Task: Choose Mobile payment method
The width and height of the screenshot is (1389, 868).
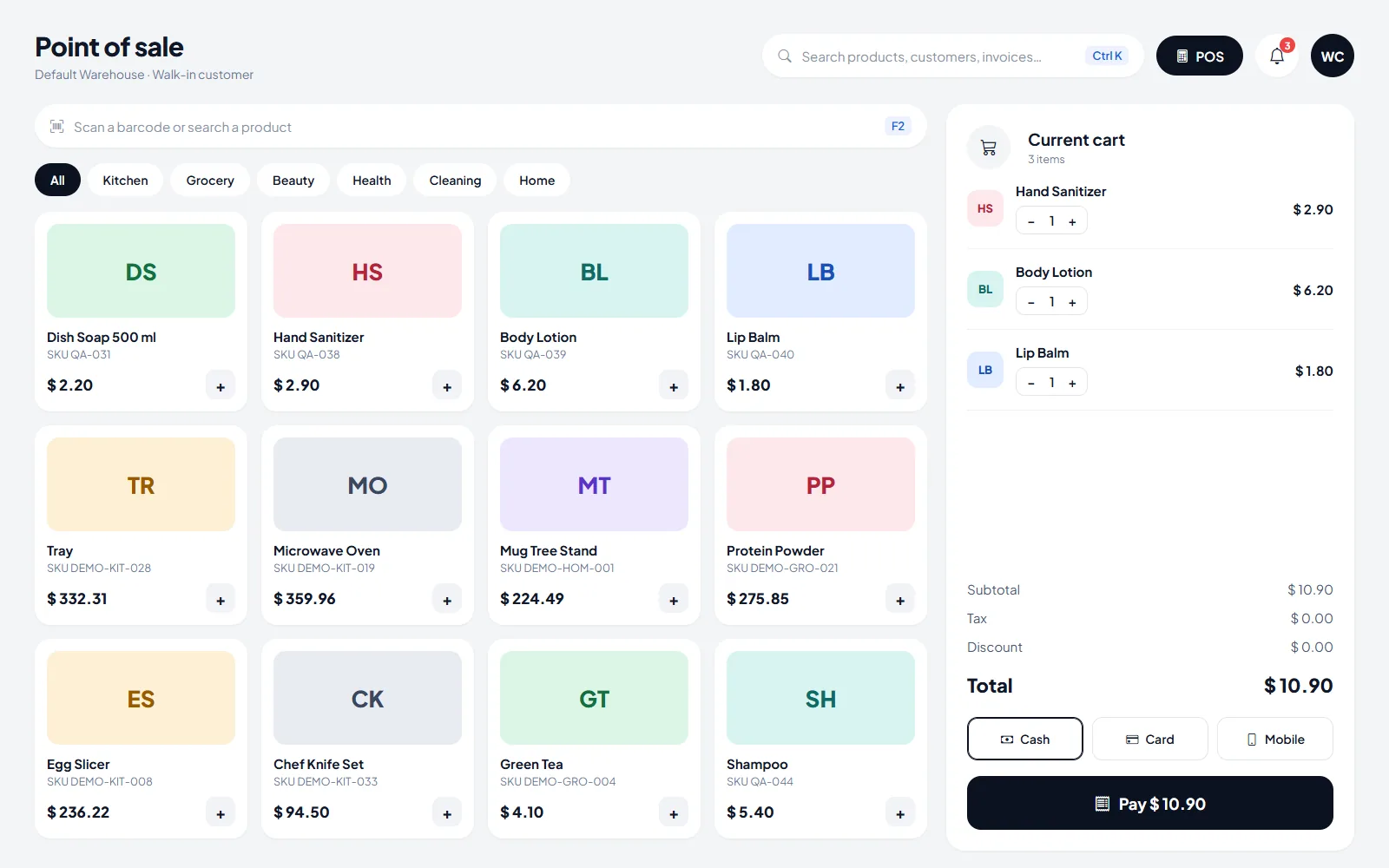Action: (1275, 739)
